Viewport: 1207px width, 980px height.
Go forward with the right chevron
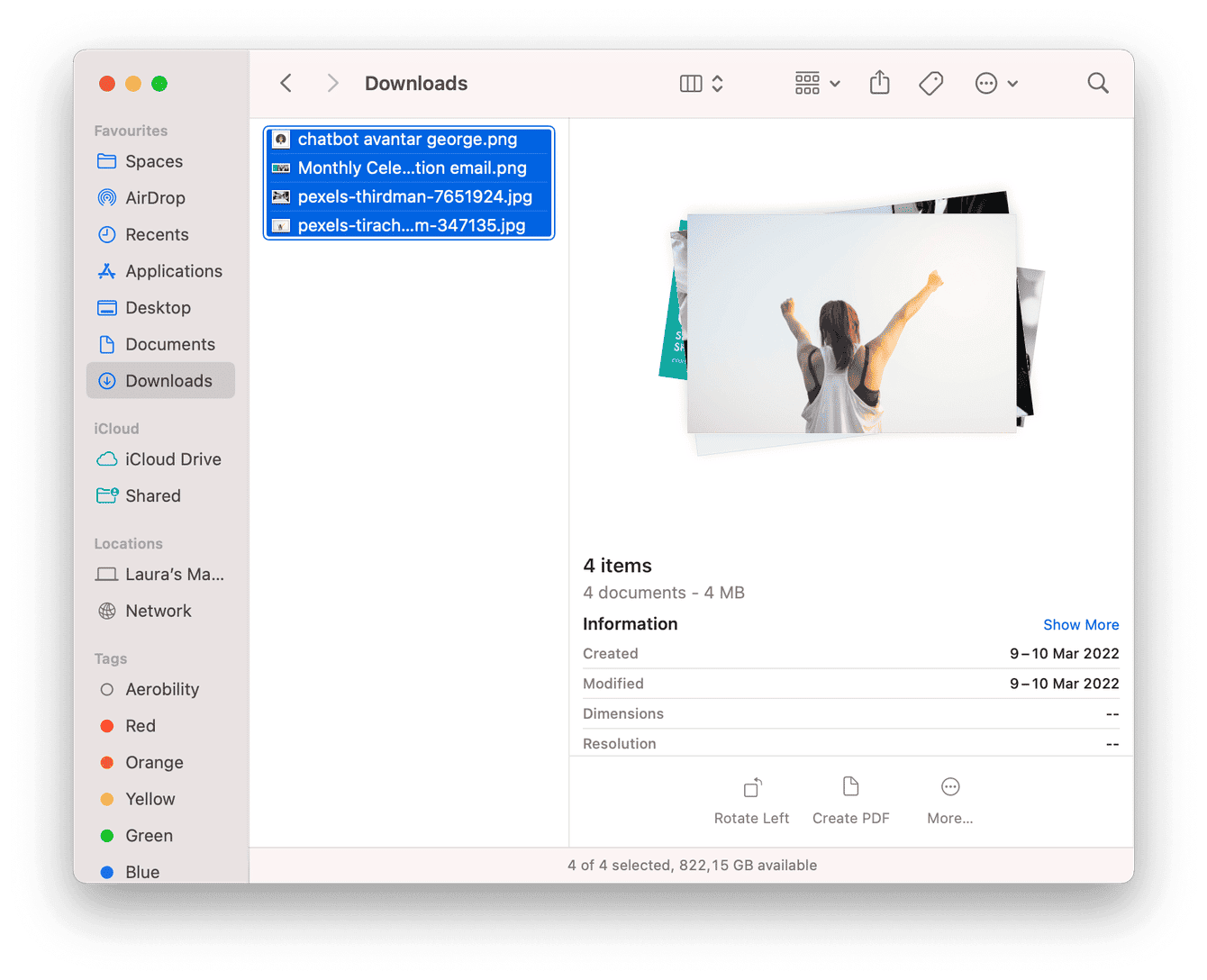pos(332,83)
